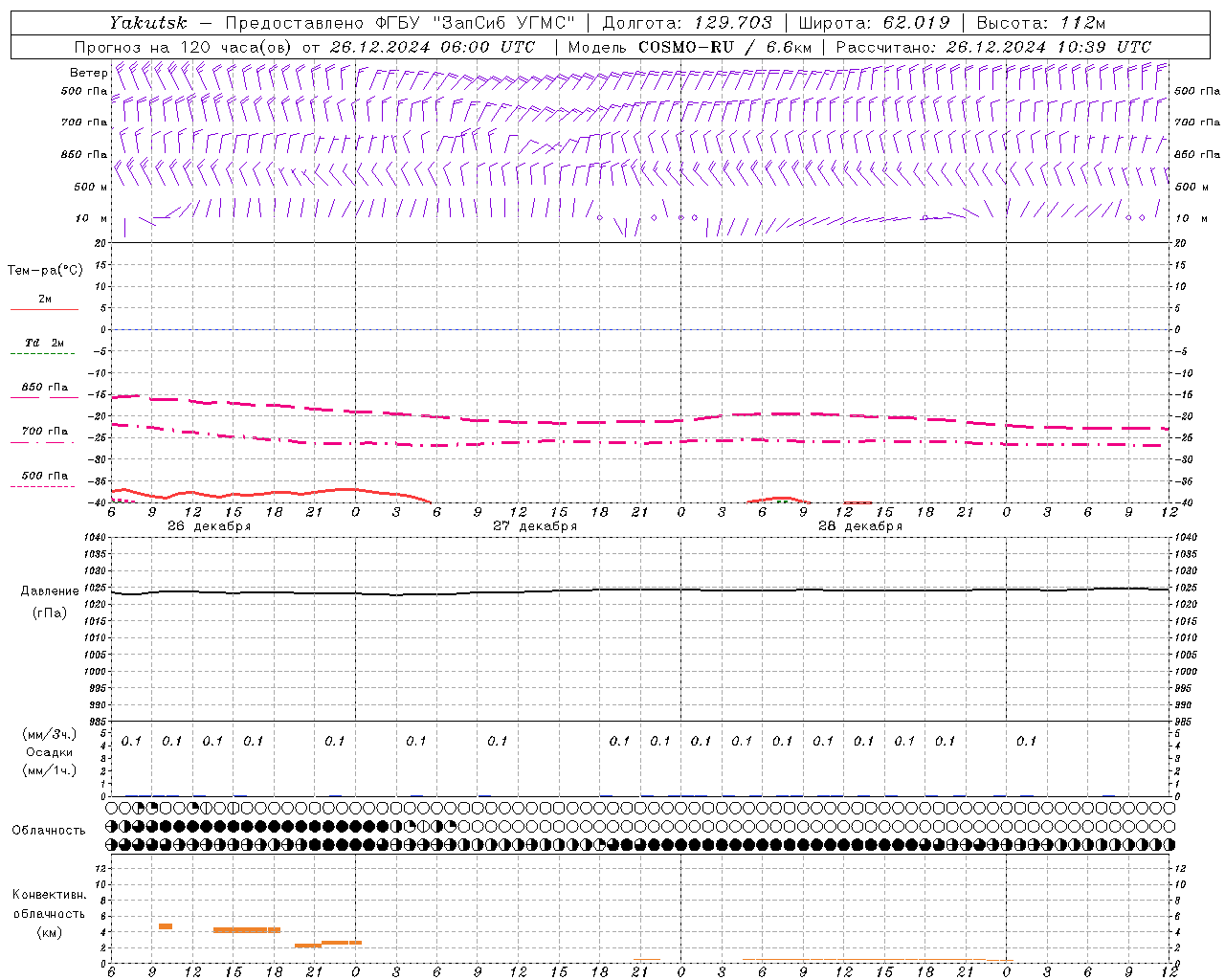Click the "Широта: 62.019" latitude value

(x=874, y=23)
